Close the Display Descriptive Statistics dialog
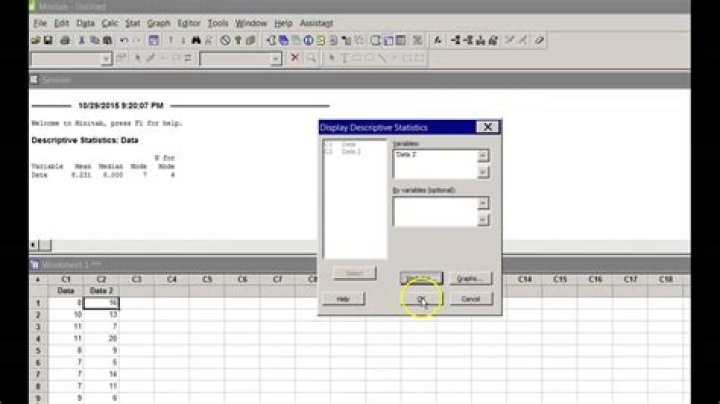This screenshot has height=404, width=720. [488, 127]
